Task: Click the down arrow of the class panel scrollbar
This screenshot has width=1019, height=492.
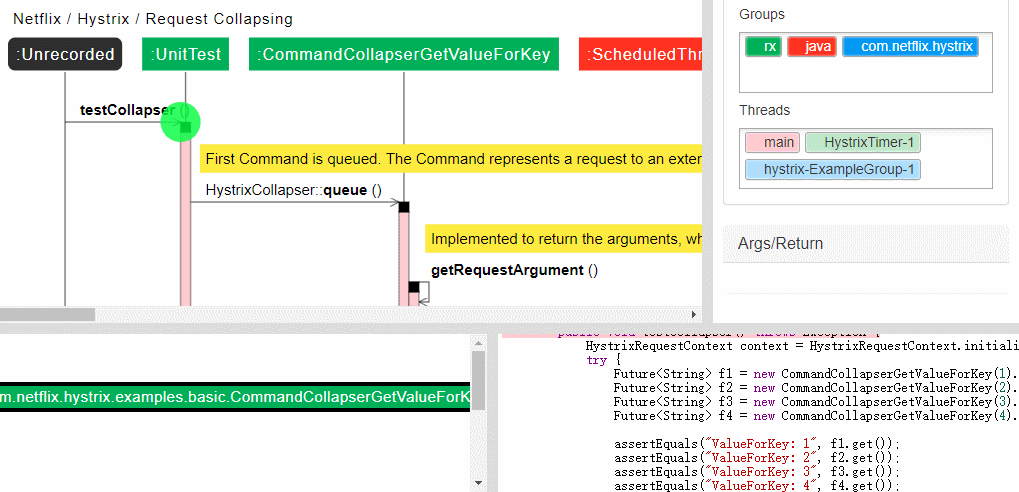Action: point(478,483)
